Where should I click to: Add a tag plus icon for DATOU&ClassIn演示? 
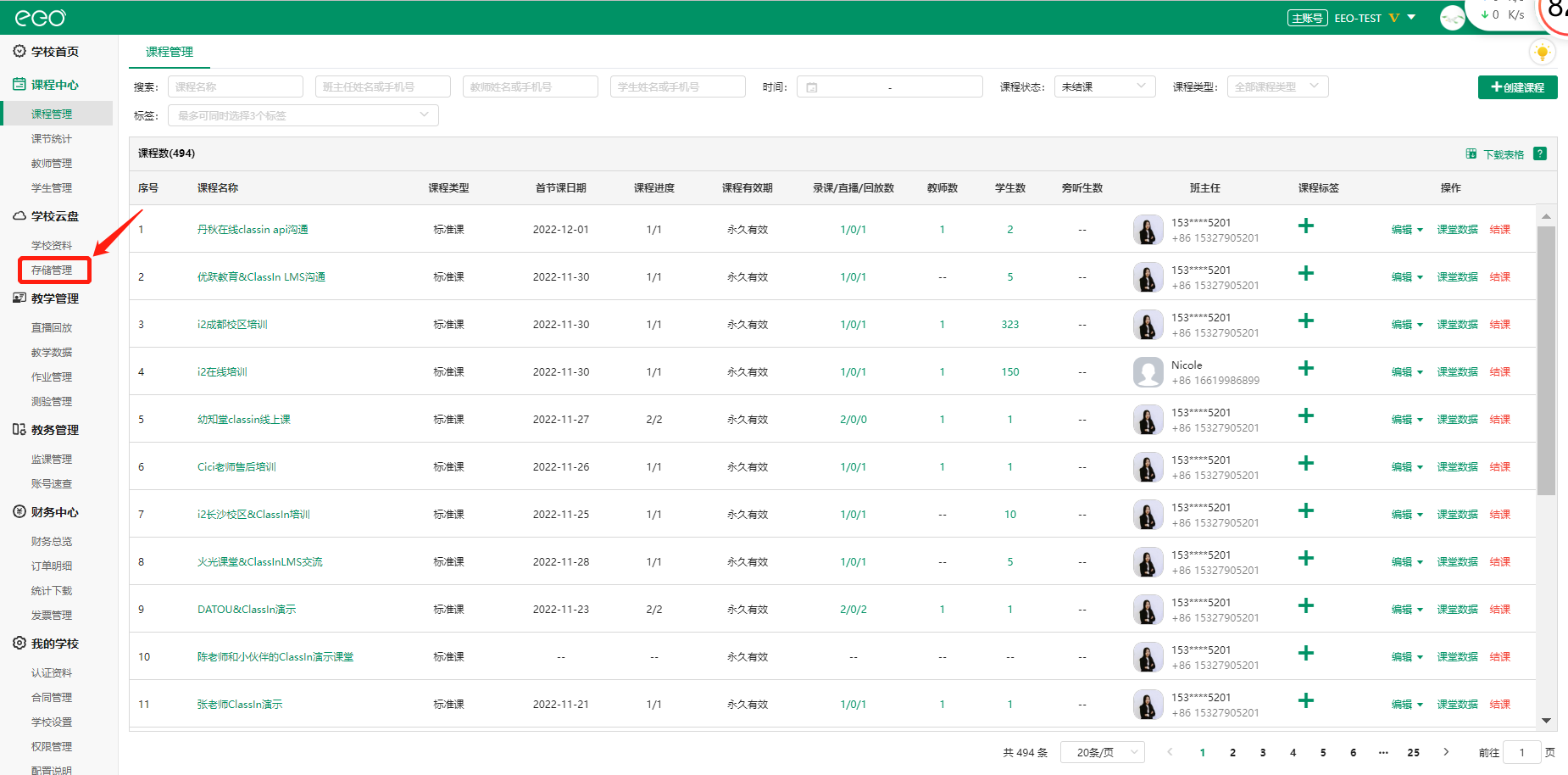click(1306, 605)
